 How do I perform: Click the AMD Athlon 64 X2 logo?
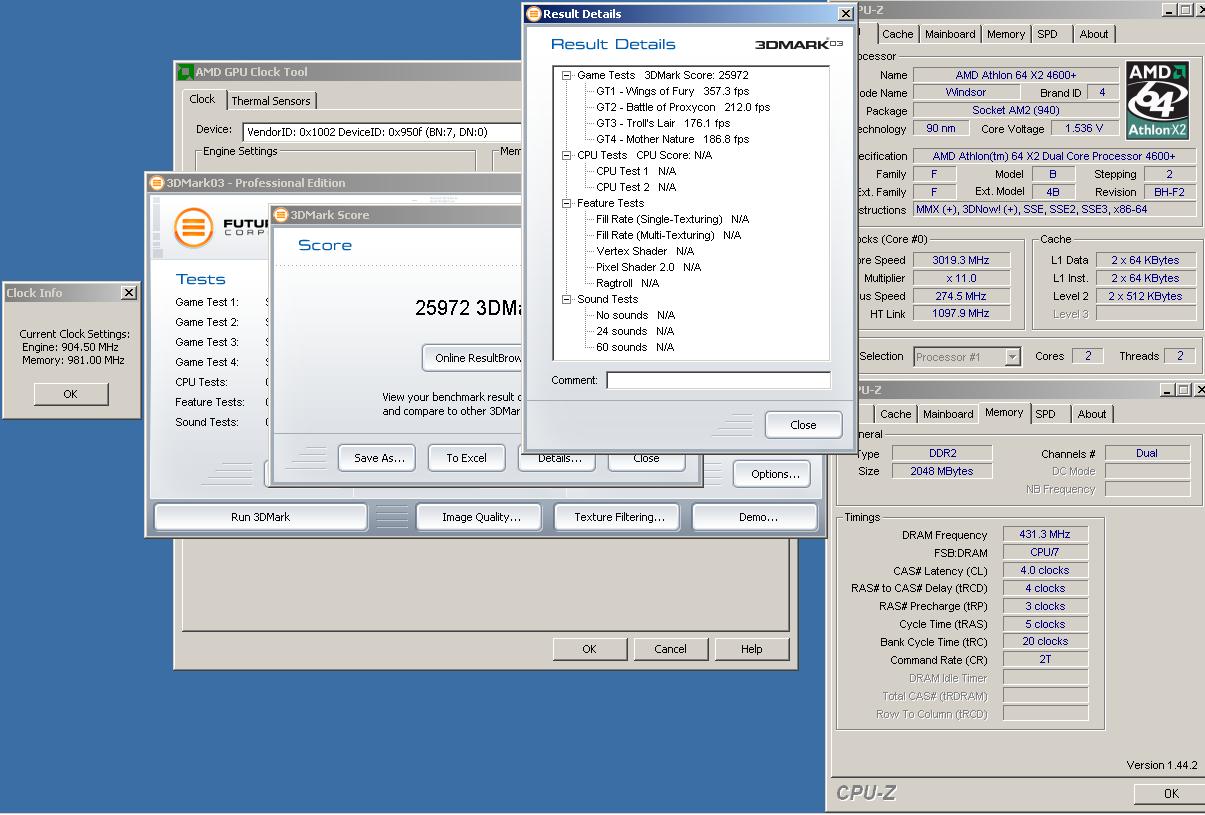coord(1157,100)
